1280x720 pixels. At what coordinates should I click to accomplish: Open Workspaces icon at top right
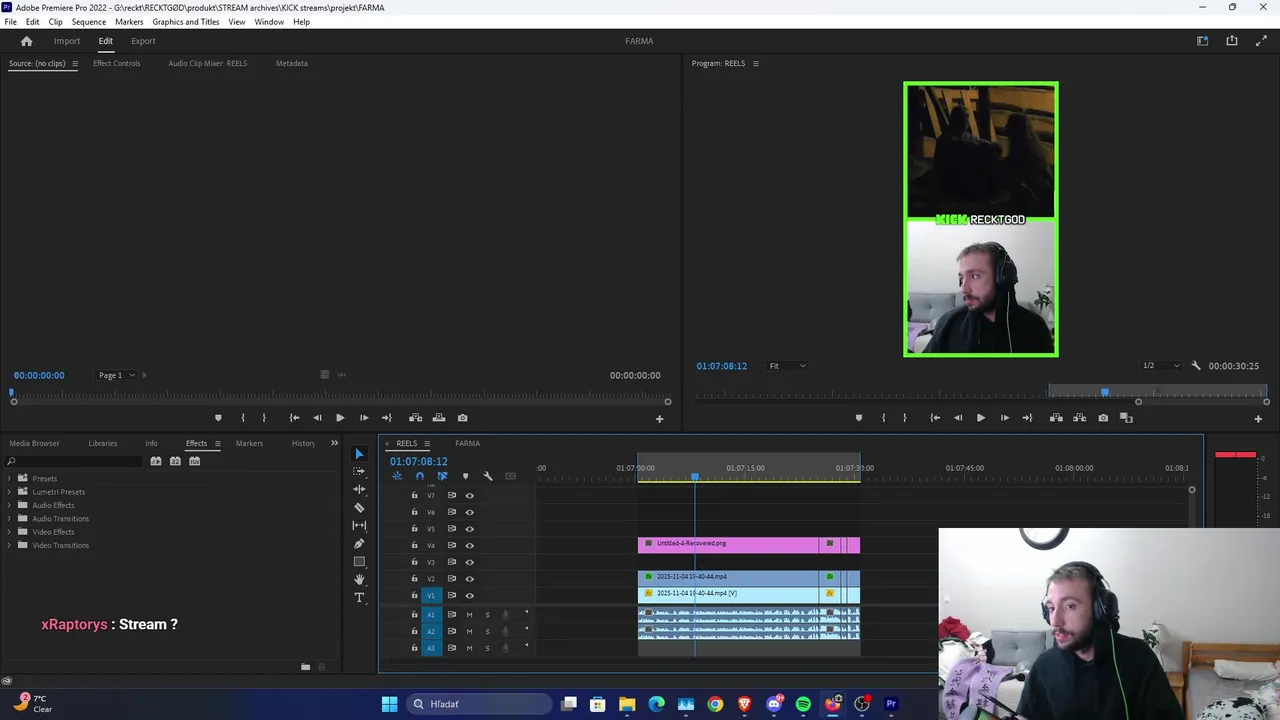pos(1202,41)
